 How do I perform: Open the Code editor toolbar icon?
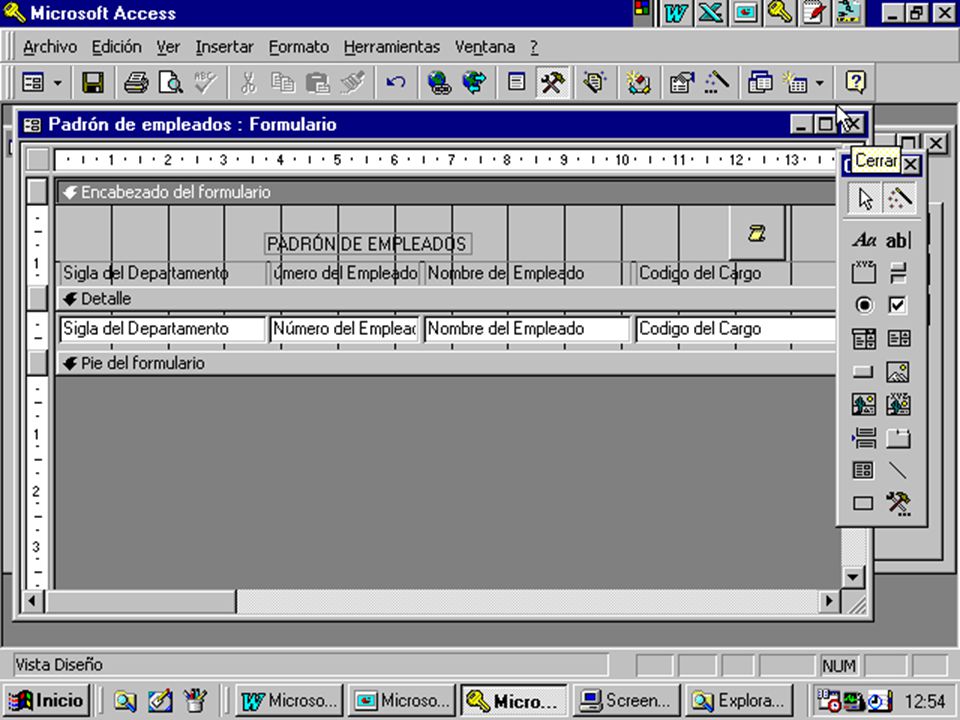click(638, 82)
